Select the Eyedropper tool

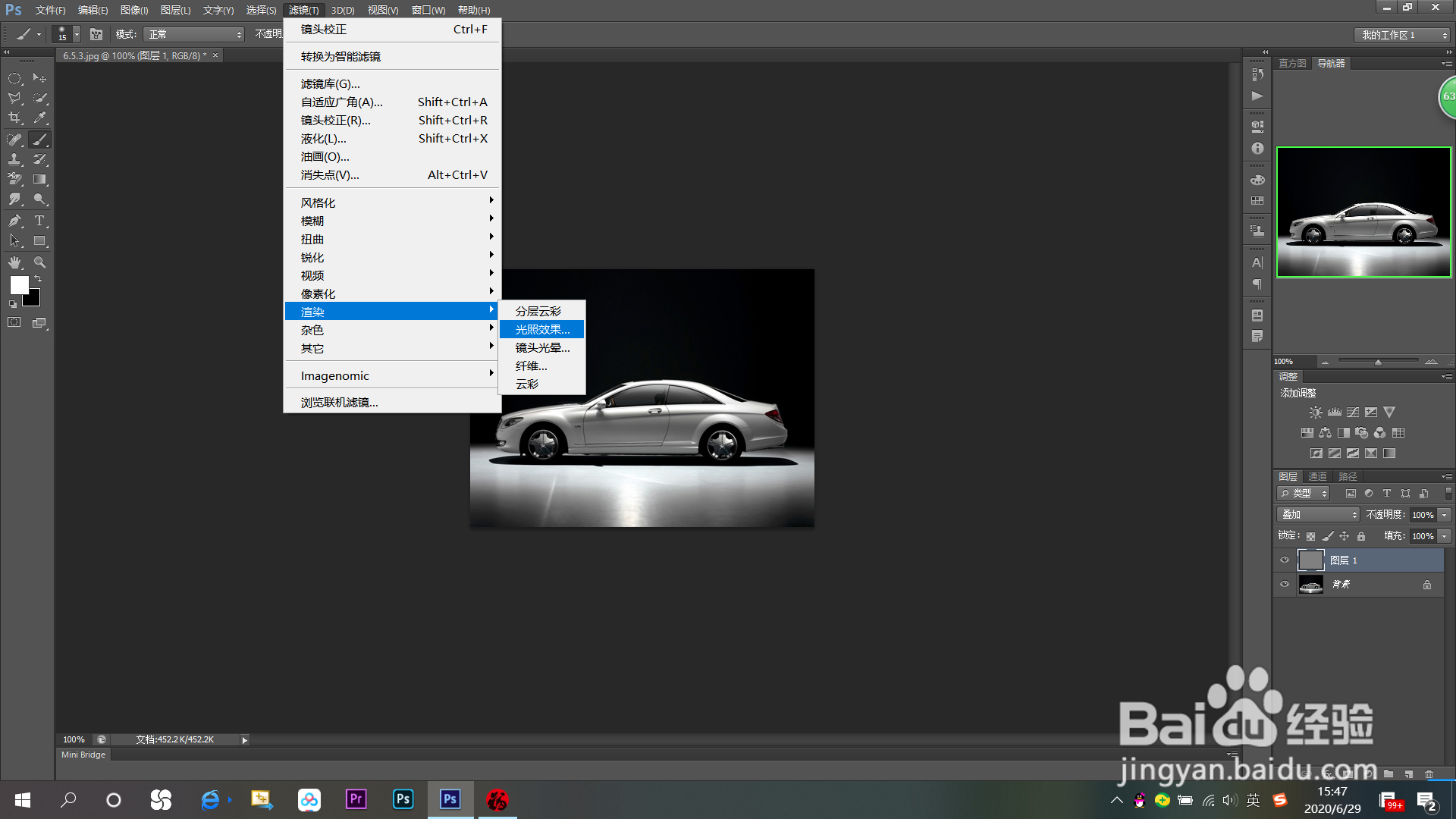(x=40, y=118)
